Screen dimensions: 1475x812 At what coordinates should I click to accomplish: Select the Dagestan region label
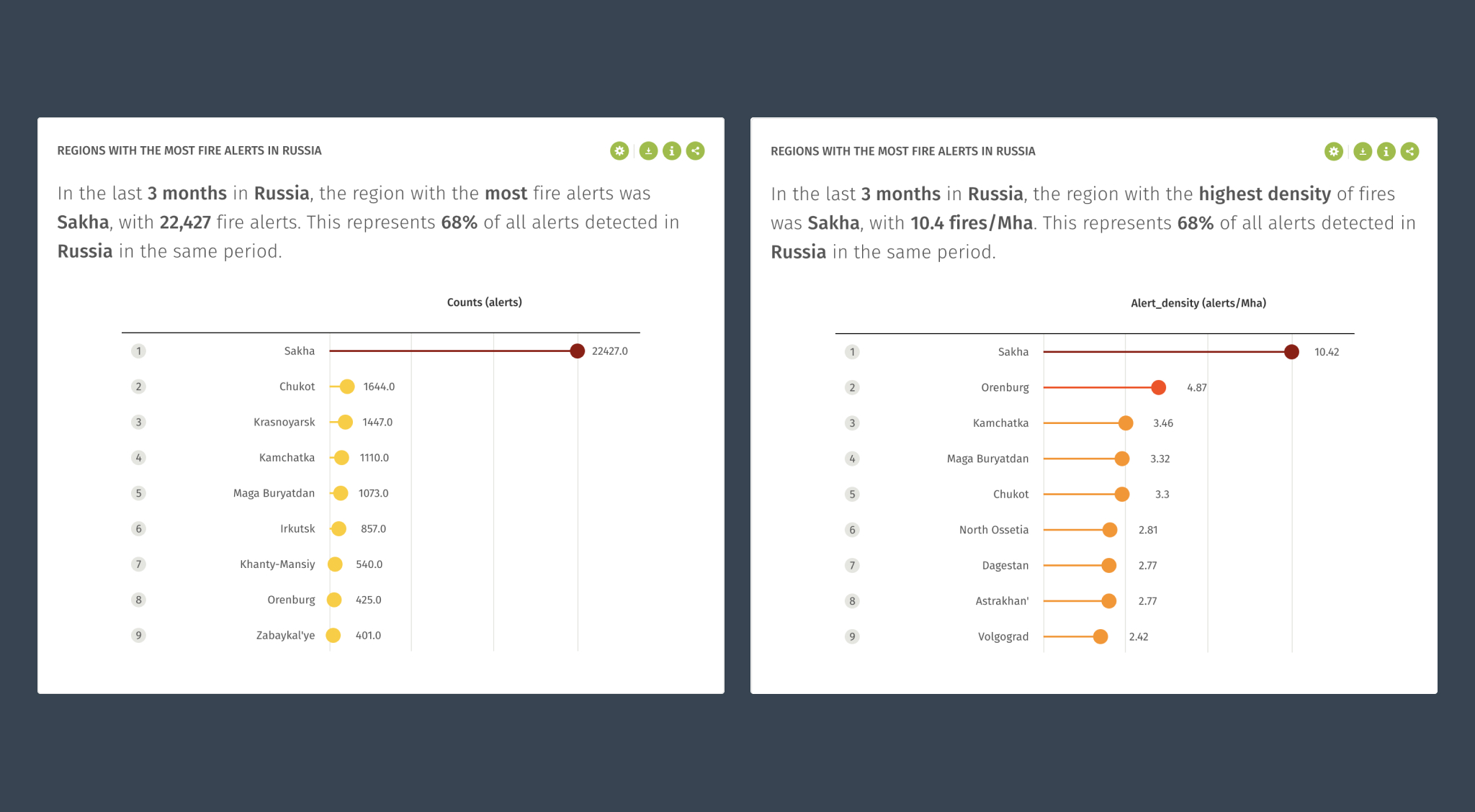(x=1005, y=566)
